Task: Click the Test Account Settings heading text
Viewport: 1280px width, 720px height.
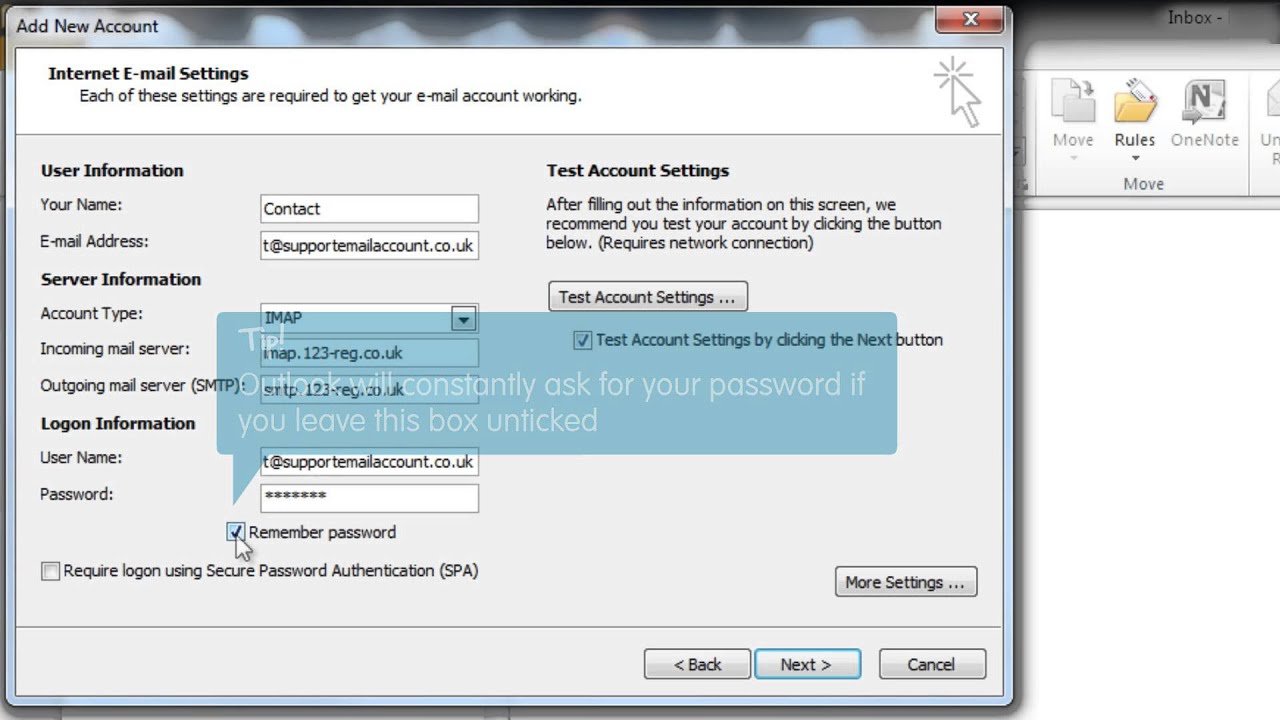Action: click(x=637, y=170)
